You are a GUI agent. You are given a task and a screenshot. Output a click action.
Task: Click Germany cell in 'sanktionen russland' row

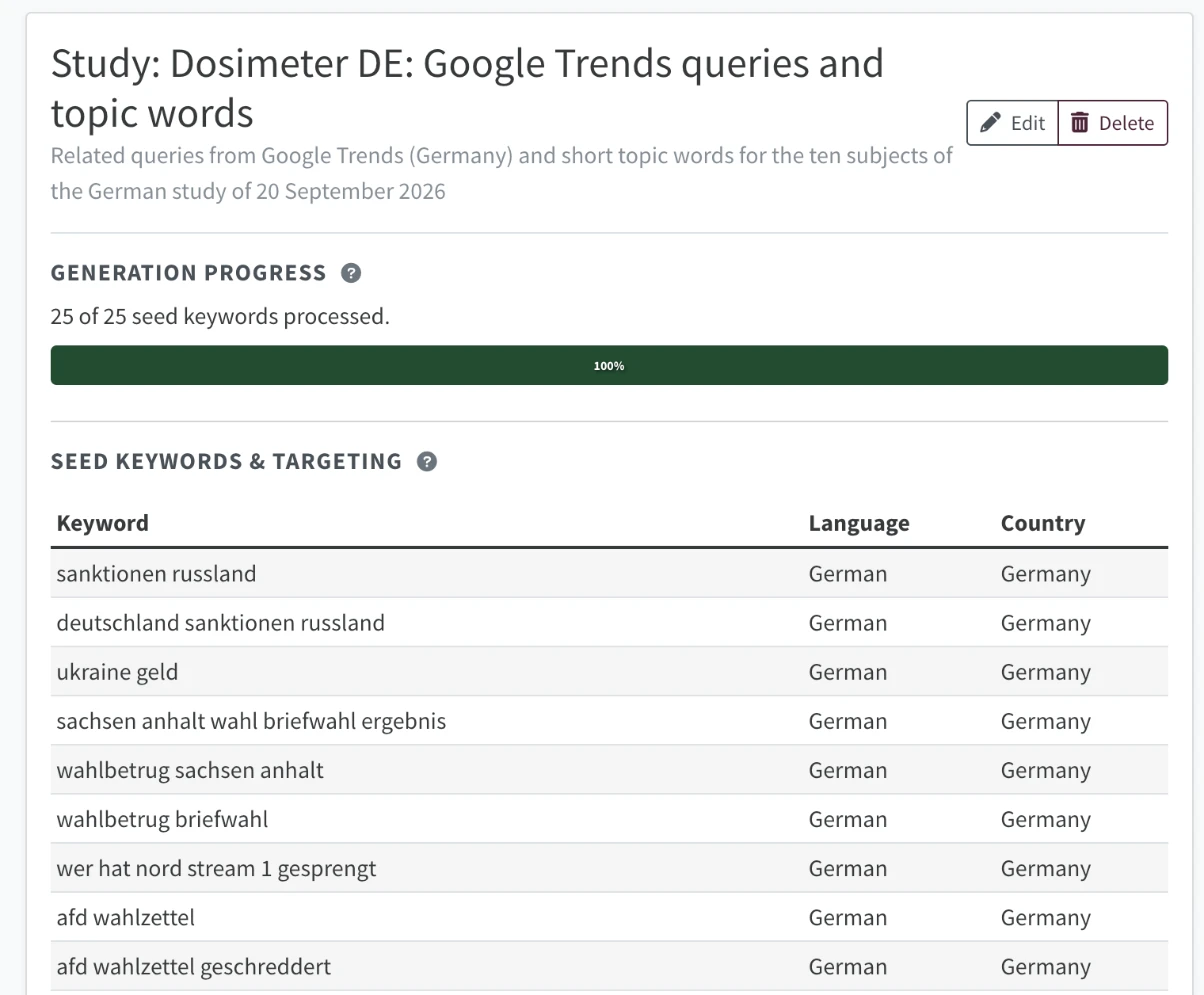pos(1046,574)
